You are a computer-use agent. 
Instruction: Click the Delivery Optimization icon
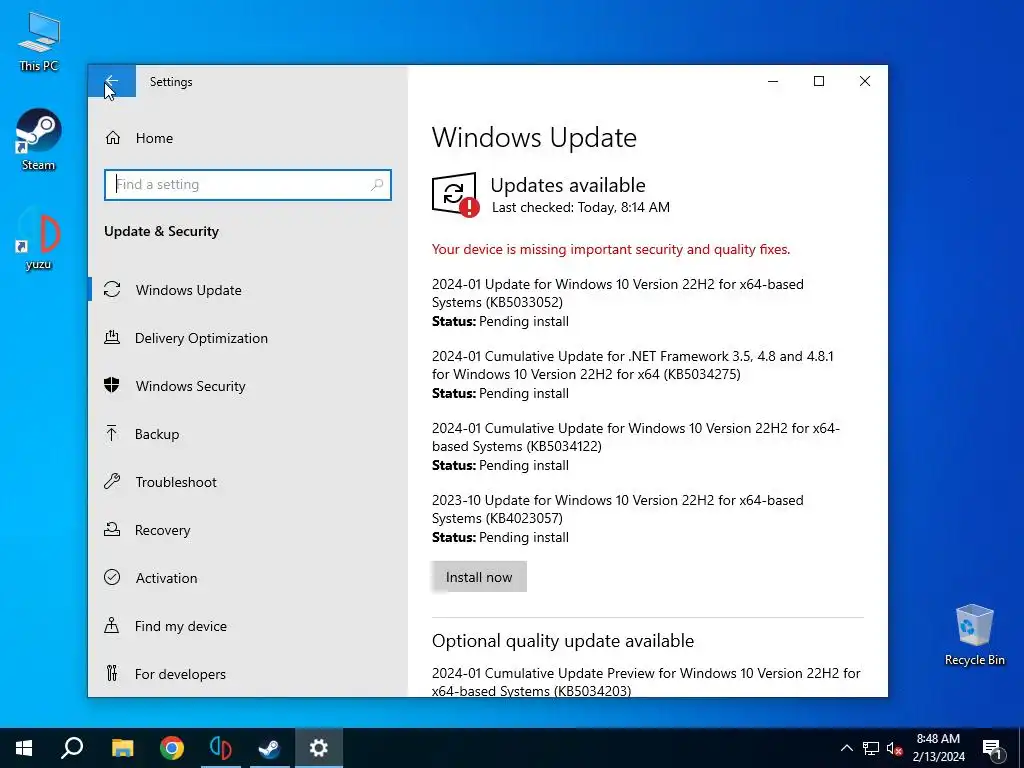112,338
